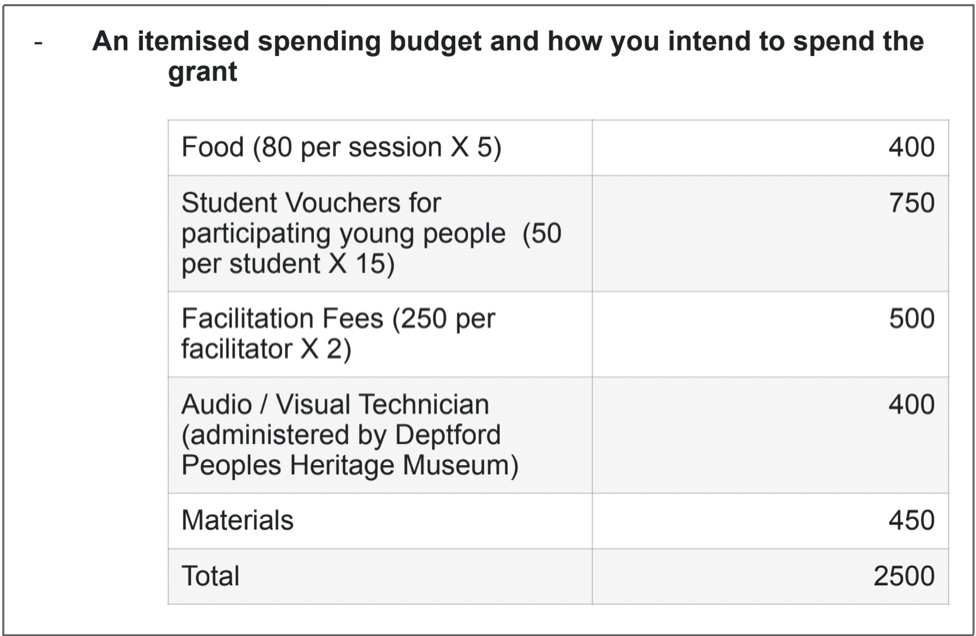Click the heading about itemised spending budget
This screenshot has width=976, height=636.
(508, 56)
